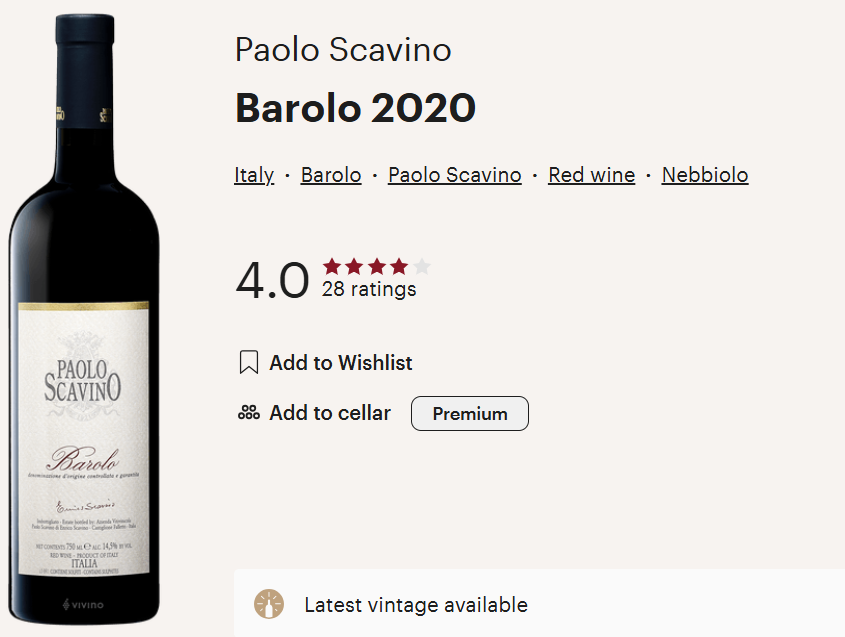Follow the underlined Paolo Scavino winery link
845x637 pixels.
coord(455,175)
